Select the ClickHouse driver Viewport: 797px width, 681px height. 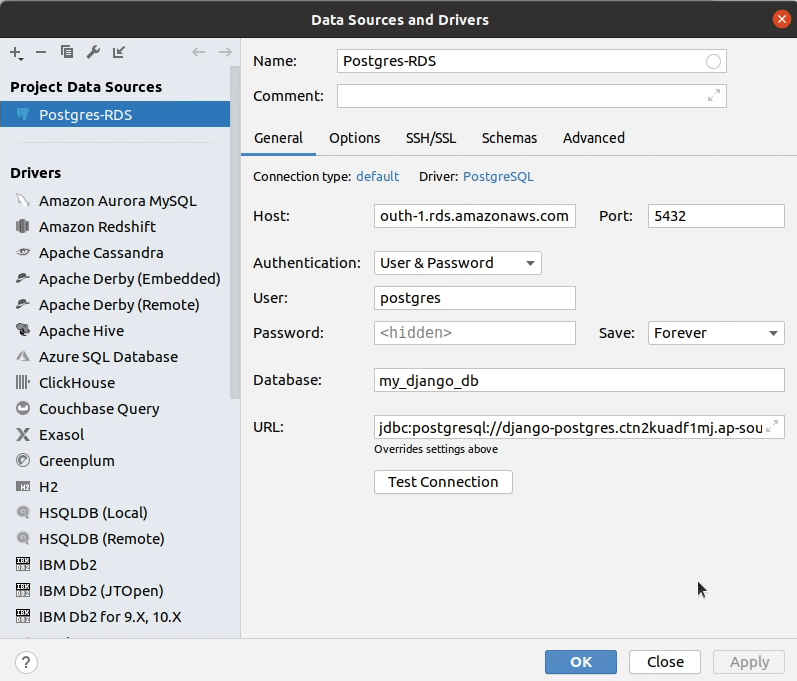tap(77, 383)
